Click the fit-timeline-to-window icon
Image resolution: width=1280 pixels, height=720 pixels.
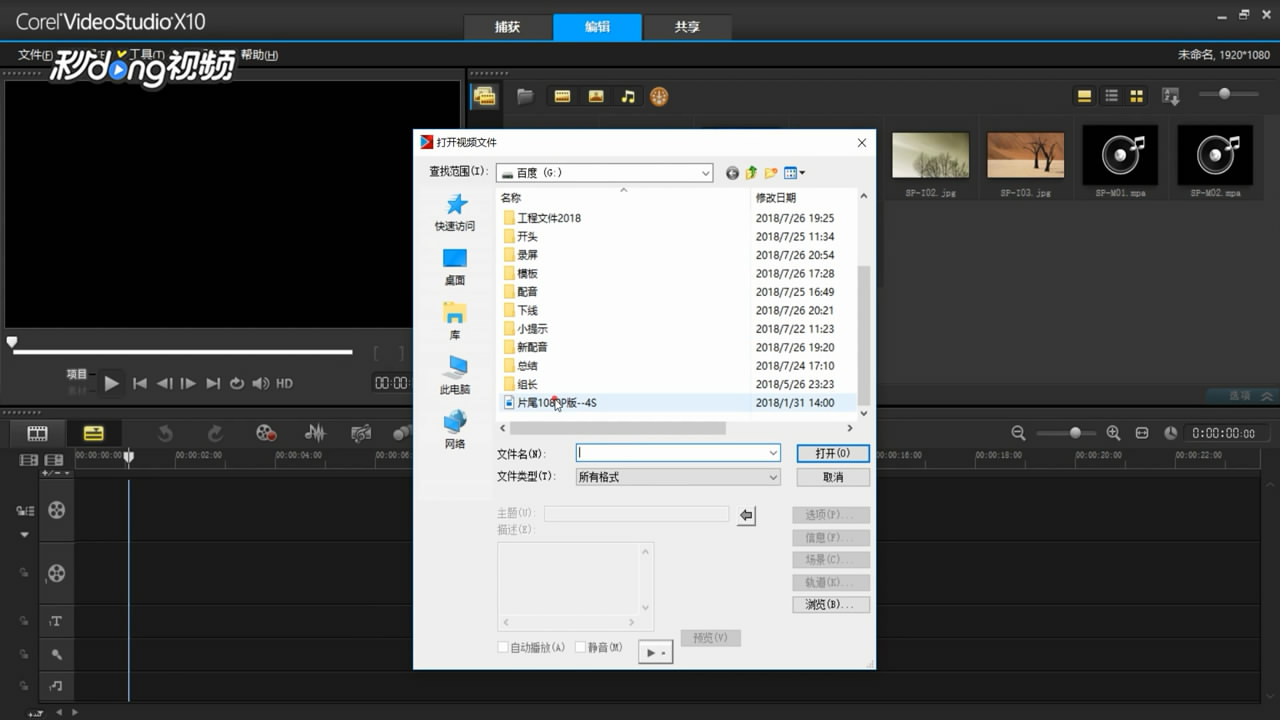click(x=1142, y=433)
